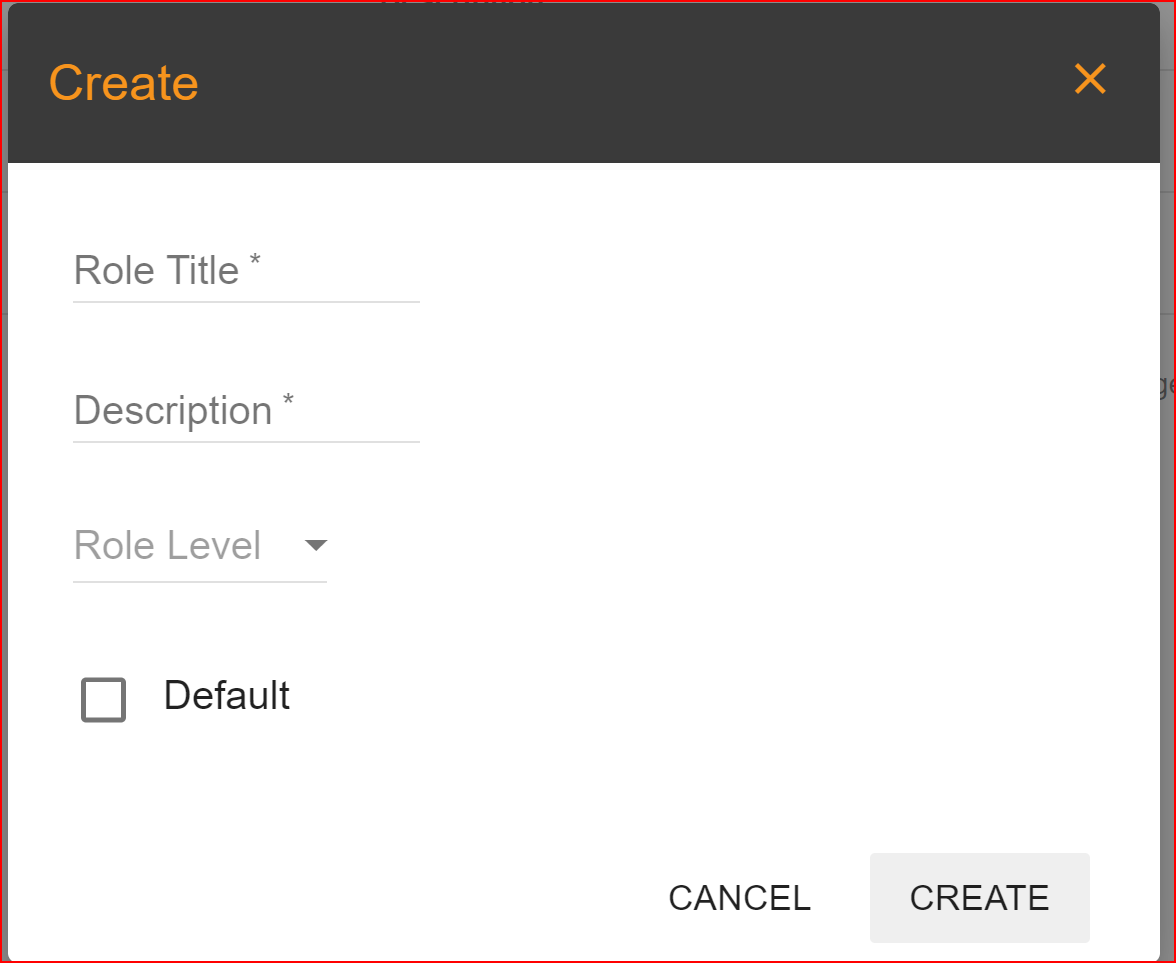
Task: Place cursor in the required Role Title field
Action: [245, 275]
